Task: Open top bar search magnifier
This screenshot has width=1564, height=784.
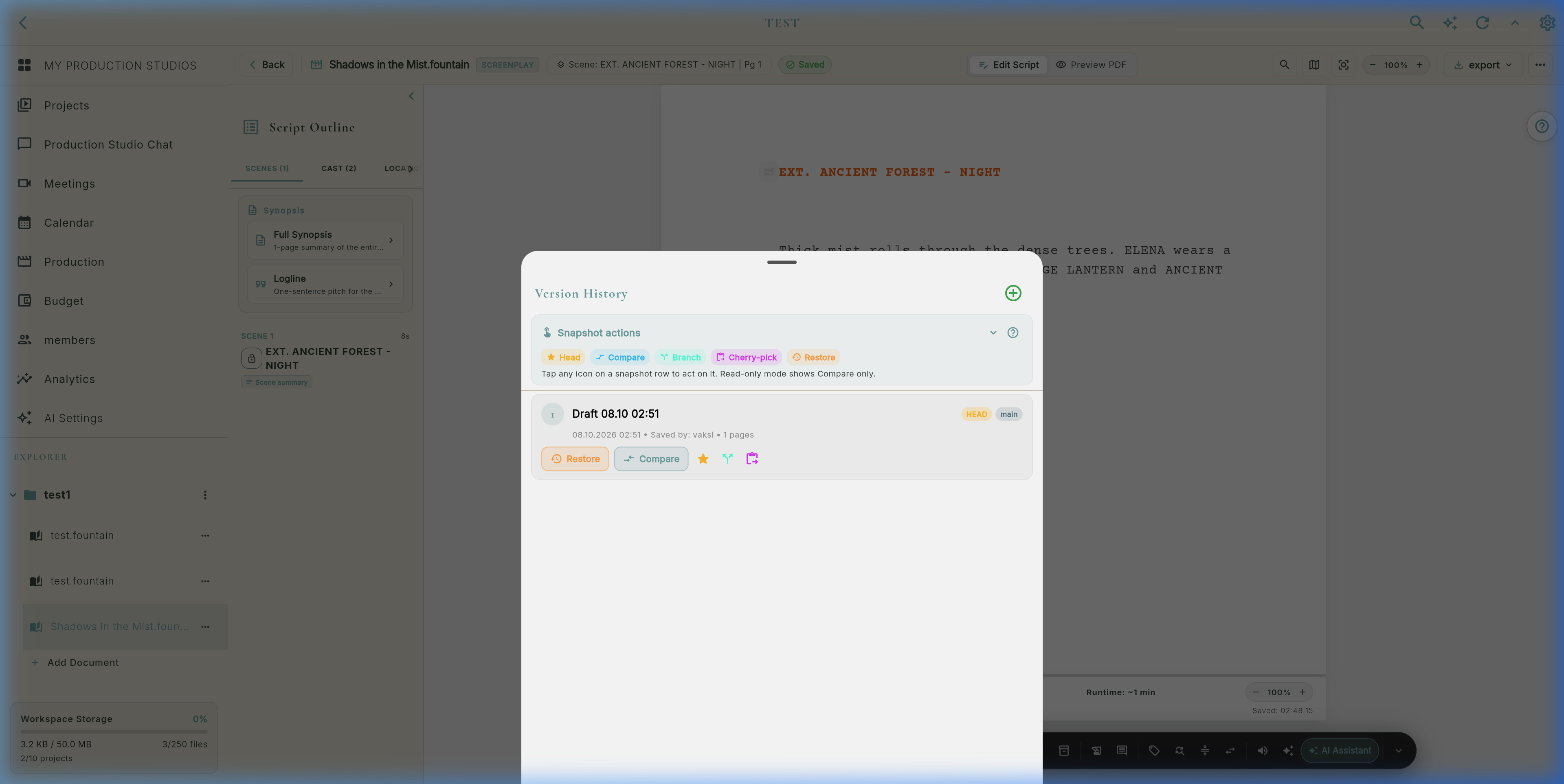Action: (1417, 22)
